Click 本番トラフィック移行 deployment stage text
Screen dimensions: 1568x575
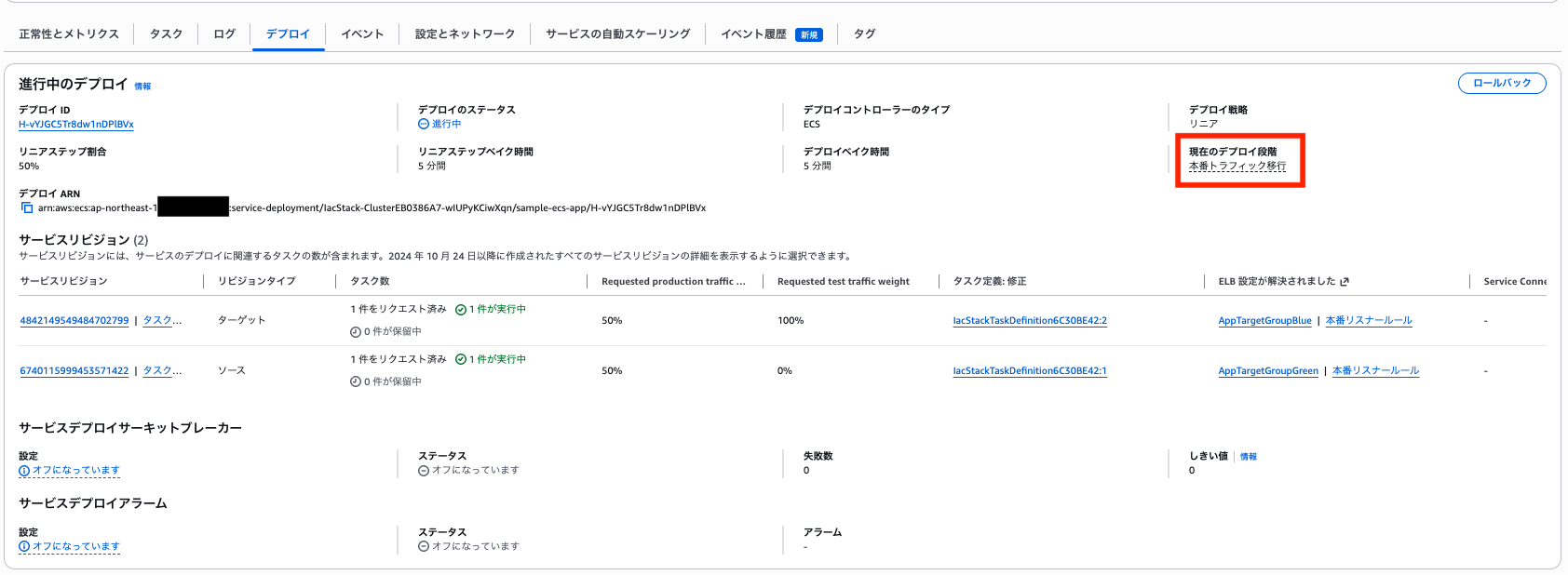[1237, 167]
